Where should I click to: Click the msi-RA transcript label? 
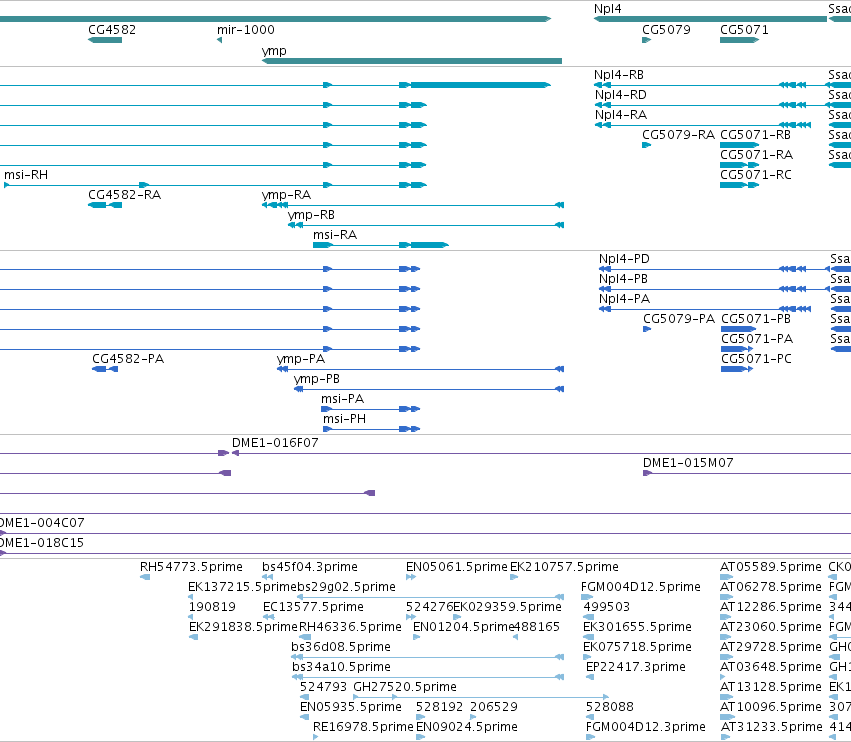pos(335,235)
